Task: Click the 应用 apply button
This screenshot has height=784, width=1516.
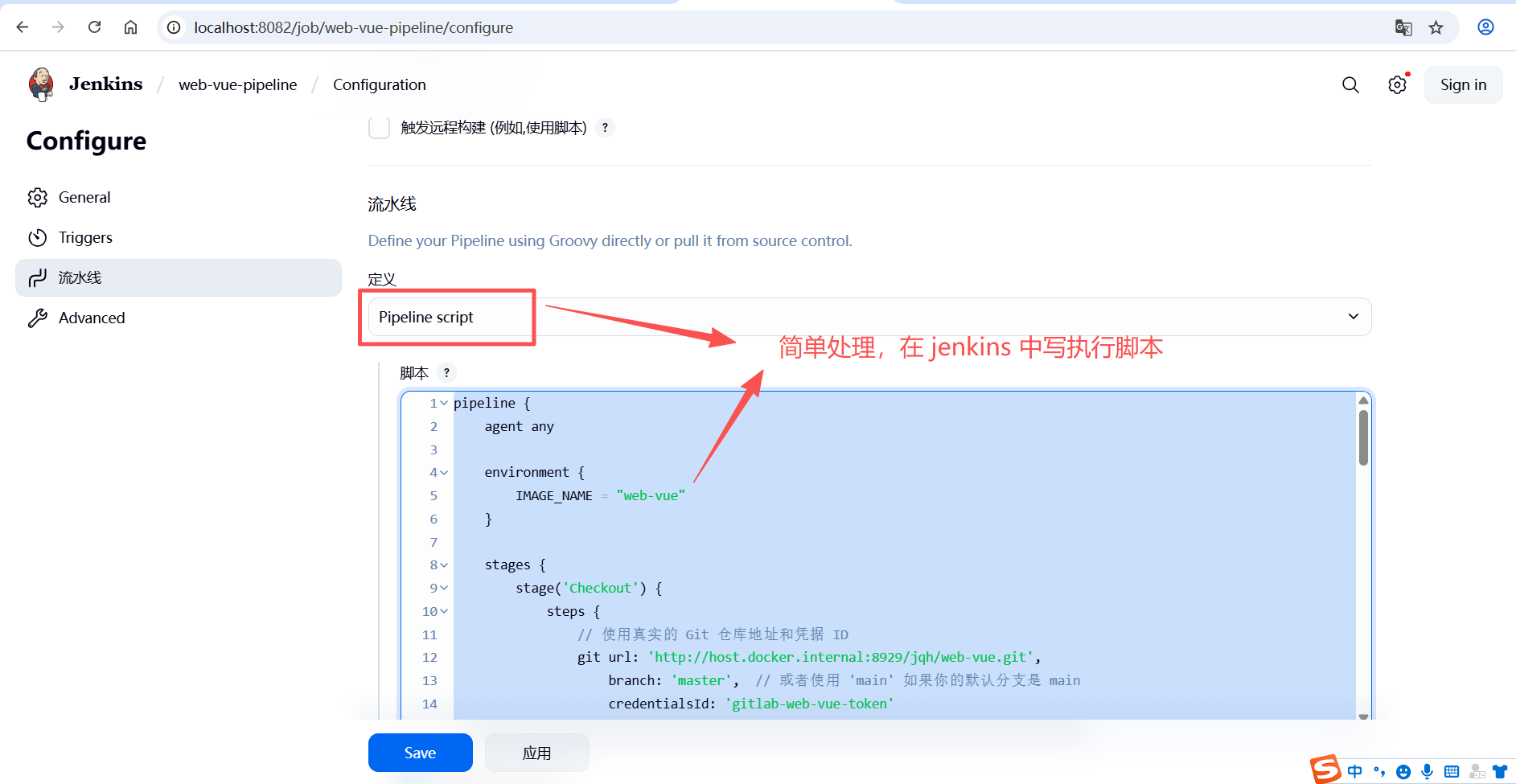Action: tap(536, 753)
